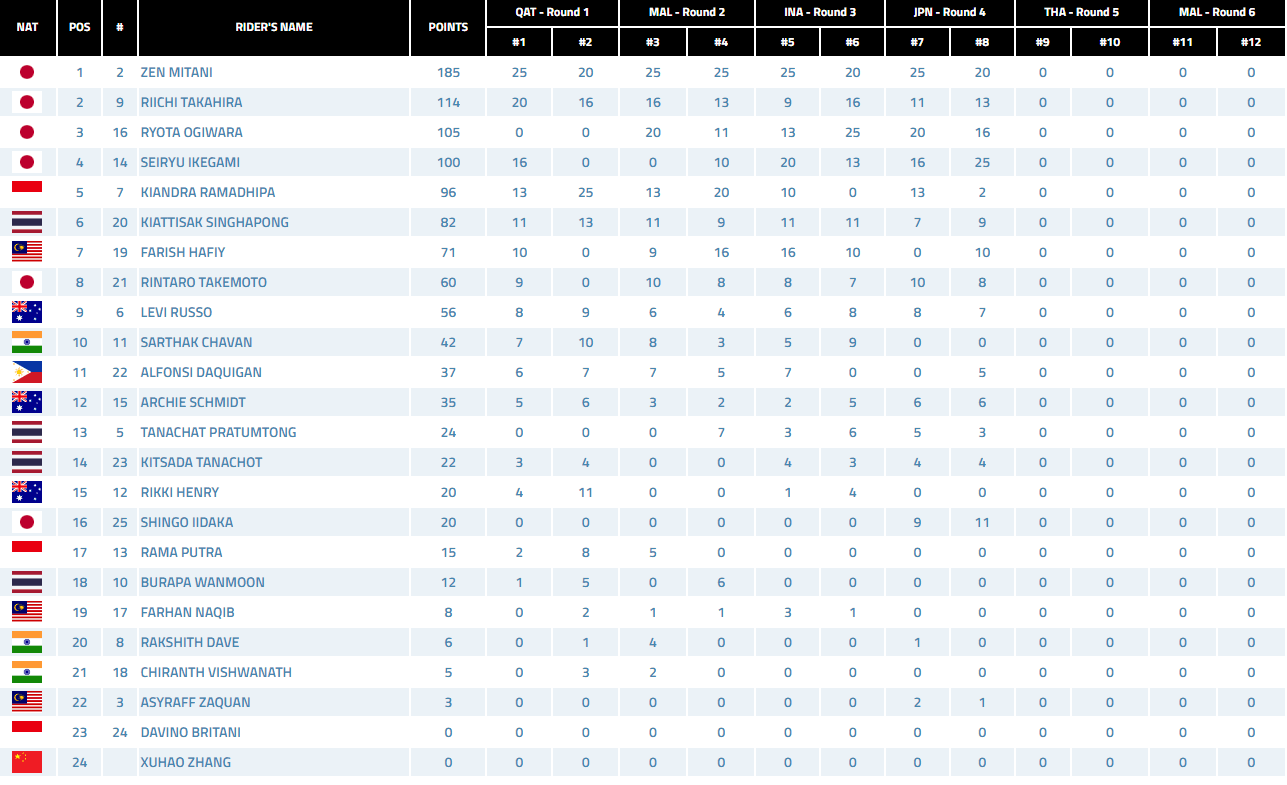Click the Indonesia flag next to Kiandra Ramadhipa
1287x785 pixels.
(27, 192)
